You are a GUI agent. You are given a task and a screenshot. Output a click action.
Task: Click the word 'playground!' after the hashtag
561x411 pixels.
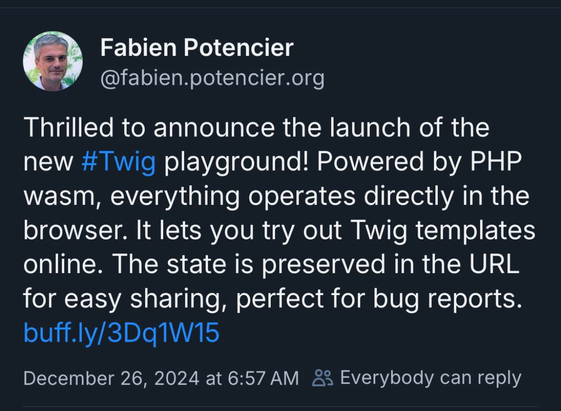pos(236,162)
